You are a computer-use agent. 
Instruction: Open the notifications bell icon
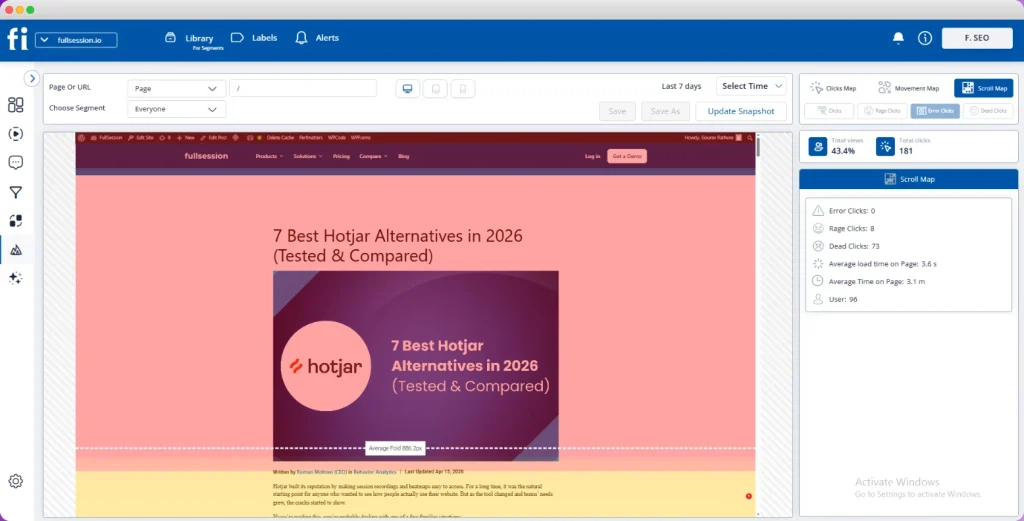899,38
